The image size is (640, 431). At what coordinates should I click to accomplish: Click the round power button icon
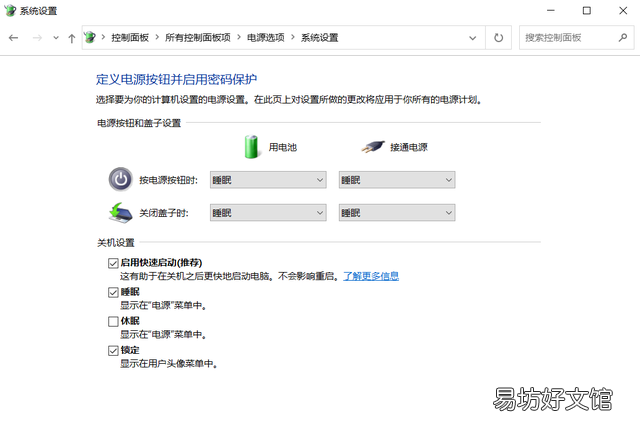tap(120, 179)
